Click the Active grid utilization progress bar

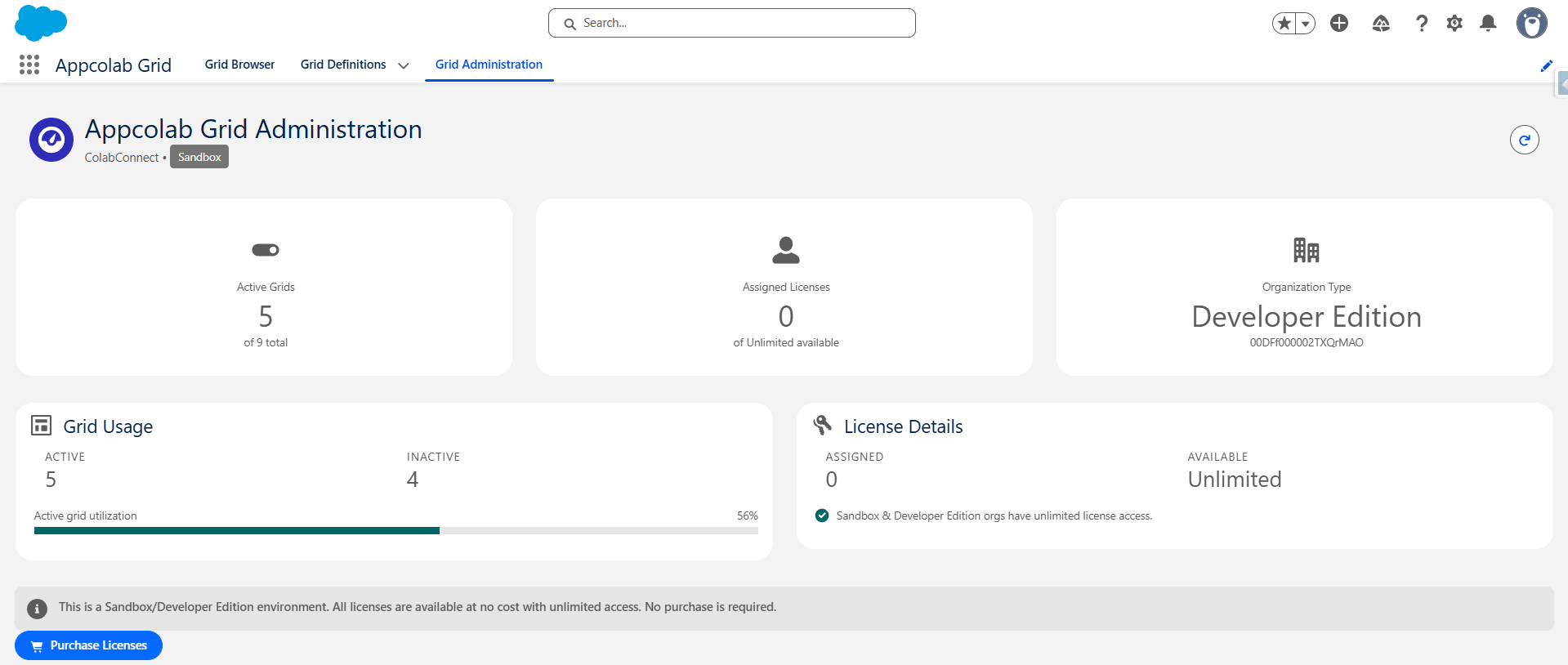tap(396, 531)
